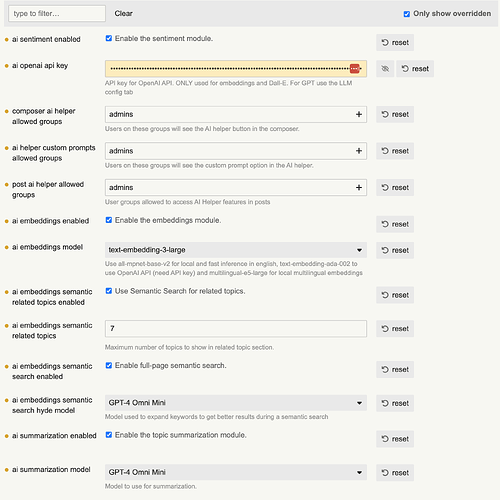
Task: Focus the type to filter input
Action: coord(57,14)
